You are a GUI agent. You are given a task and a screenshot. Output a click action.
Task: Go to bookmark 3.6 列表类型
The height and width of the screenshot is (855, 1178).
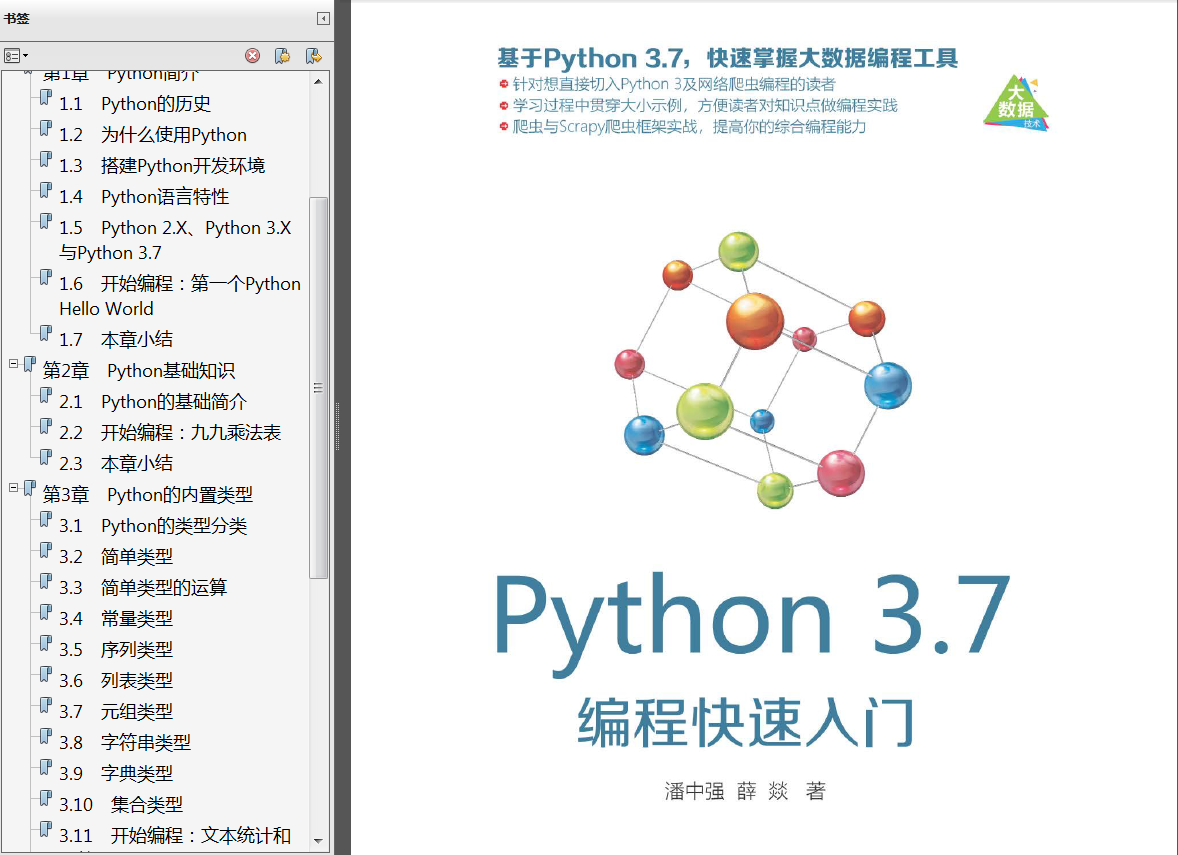(x=116, y=681)
